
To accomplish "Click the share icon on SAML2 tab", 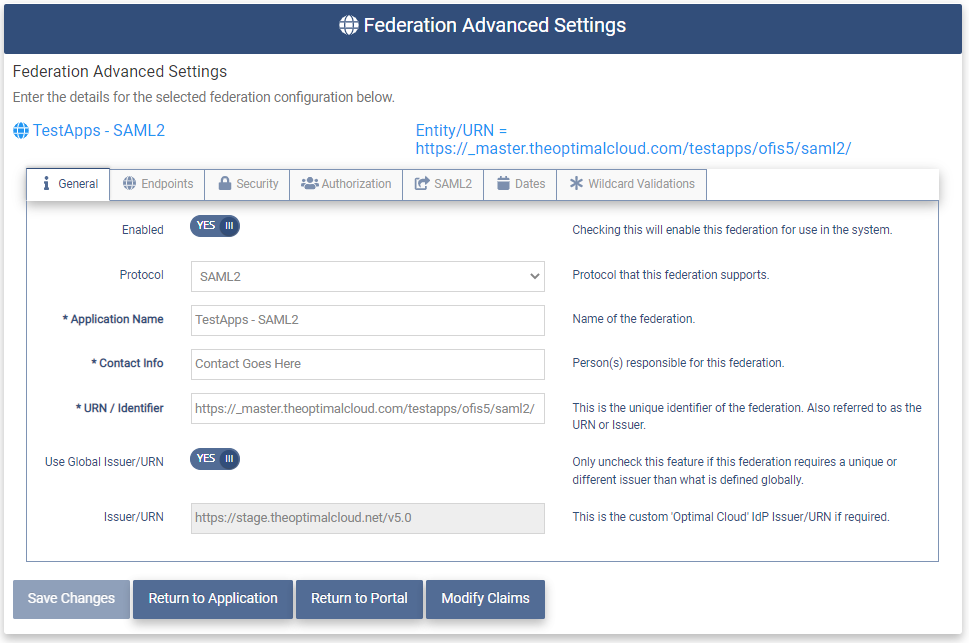I will (421, 184).
